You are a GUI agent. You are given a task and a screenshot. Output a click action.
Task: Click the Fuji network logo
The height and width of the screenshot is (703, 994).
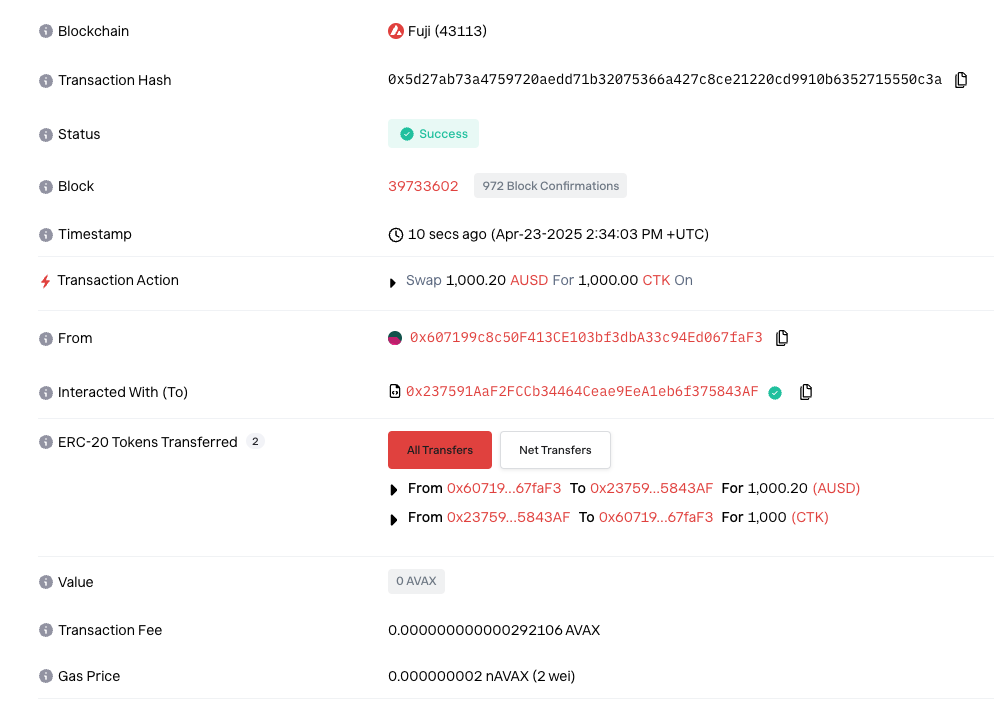click(395, 31)
